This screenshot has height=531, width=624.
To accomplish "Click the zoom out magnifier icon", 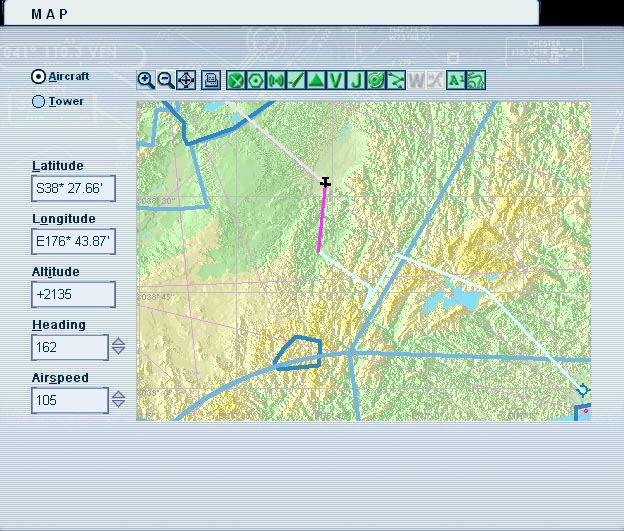I will pos(165,81).
